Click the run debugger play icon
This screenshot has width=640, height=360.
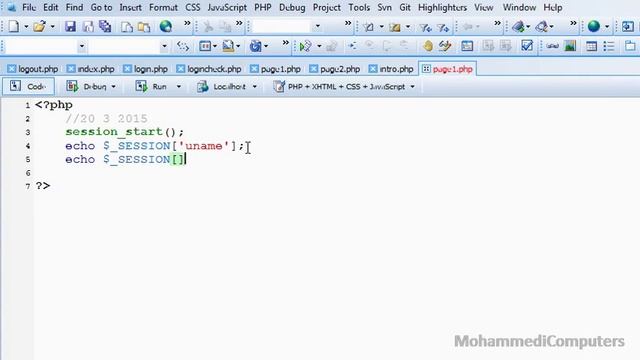pyautogui.click(x=305, y=46)
